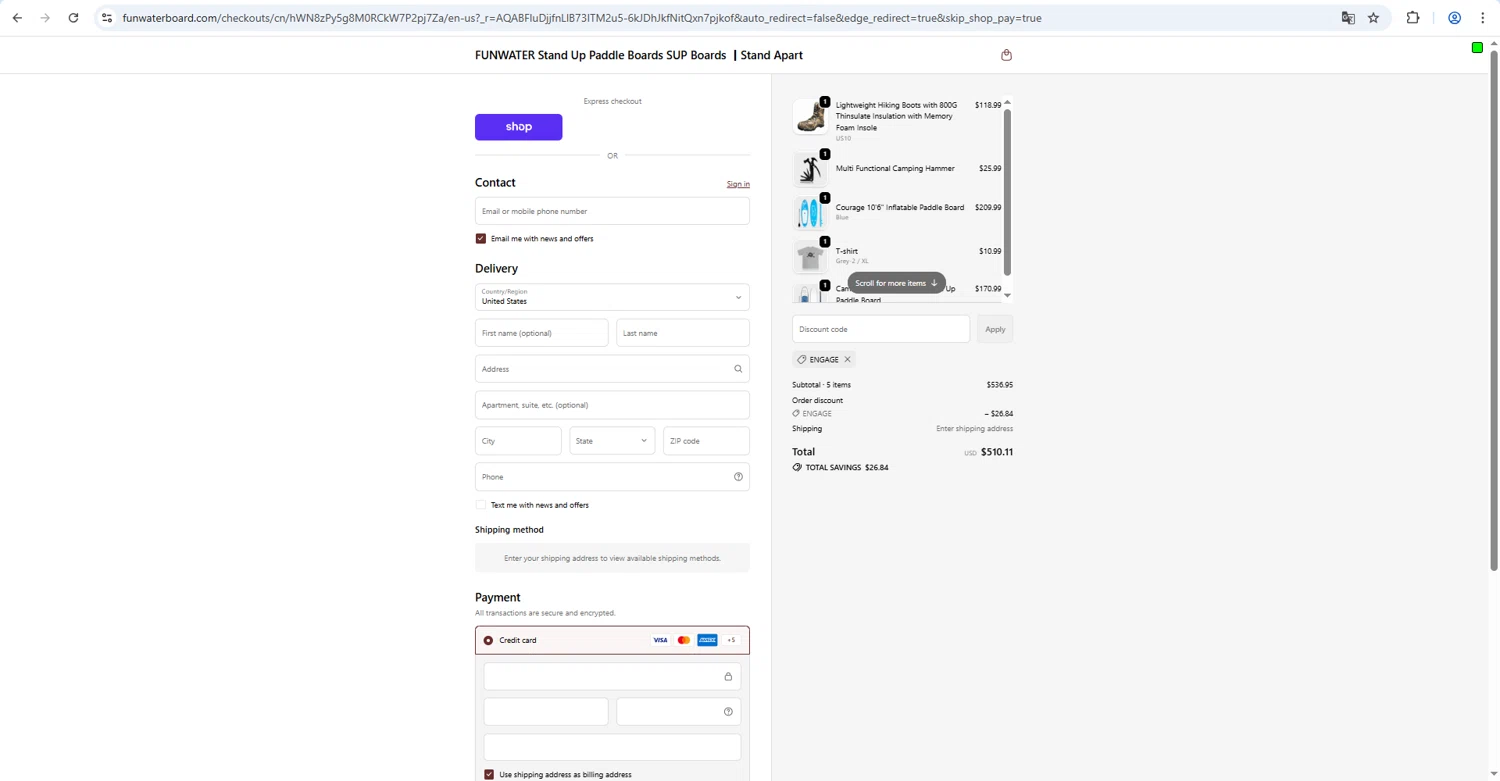Viewport: 1500px width, 781px height.
Task: Show the +5 more card types
Action: coord(731,640)
